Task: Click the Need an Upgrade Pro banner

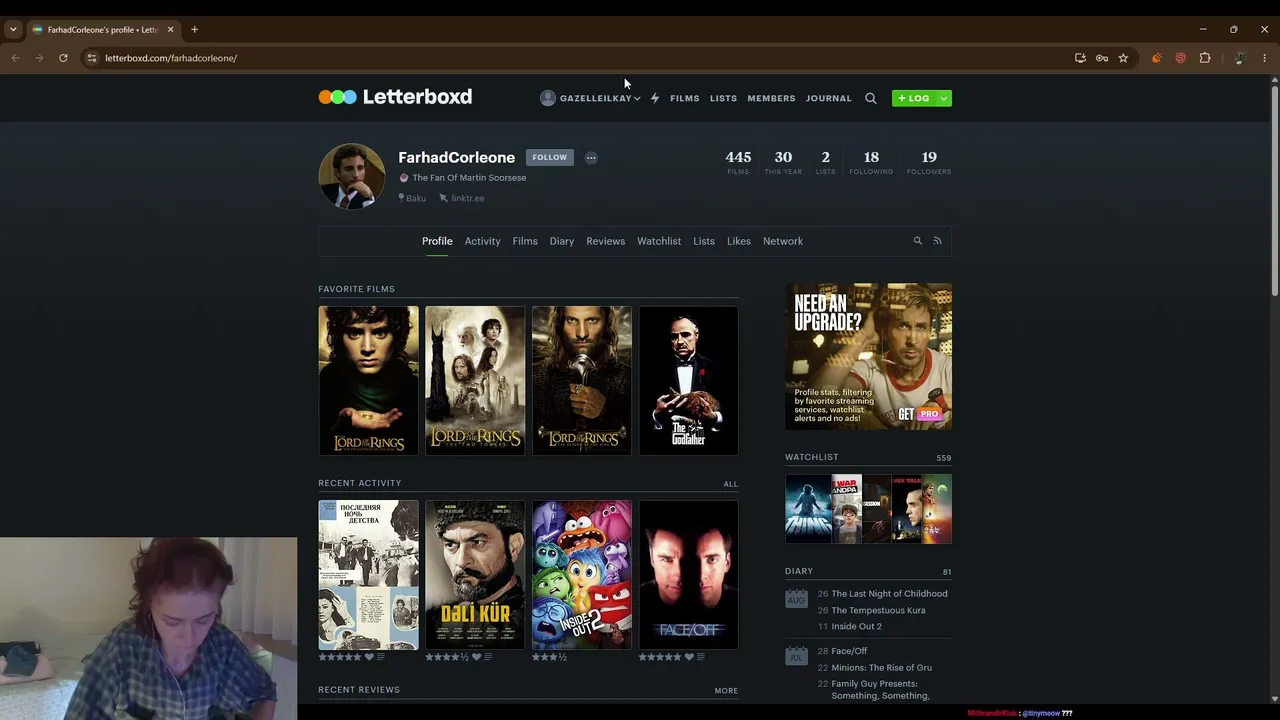Action: point(868,356)
